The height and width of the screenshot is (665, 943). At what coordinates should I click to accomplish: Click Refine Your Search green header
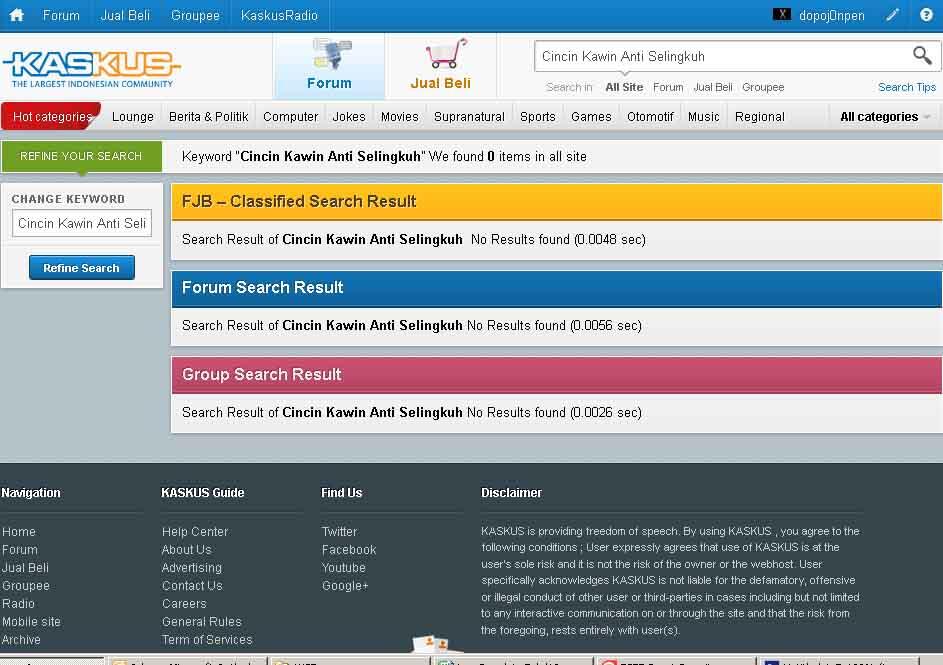pos(81,156)
